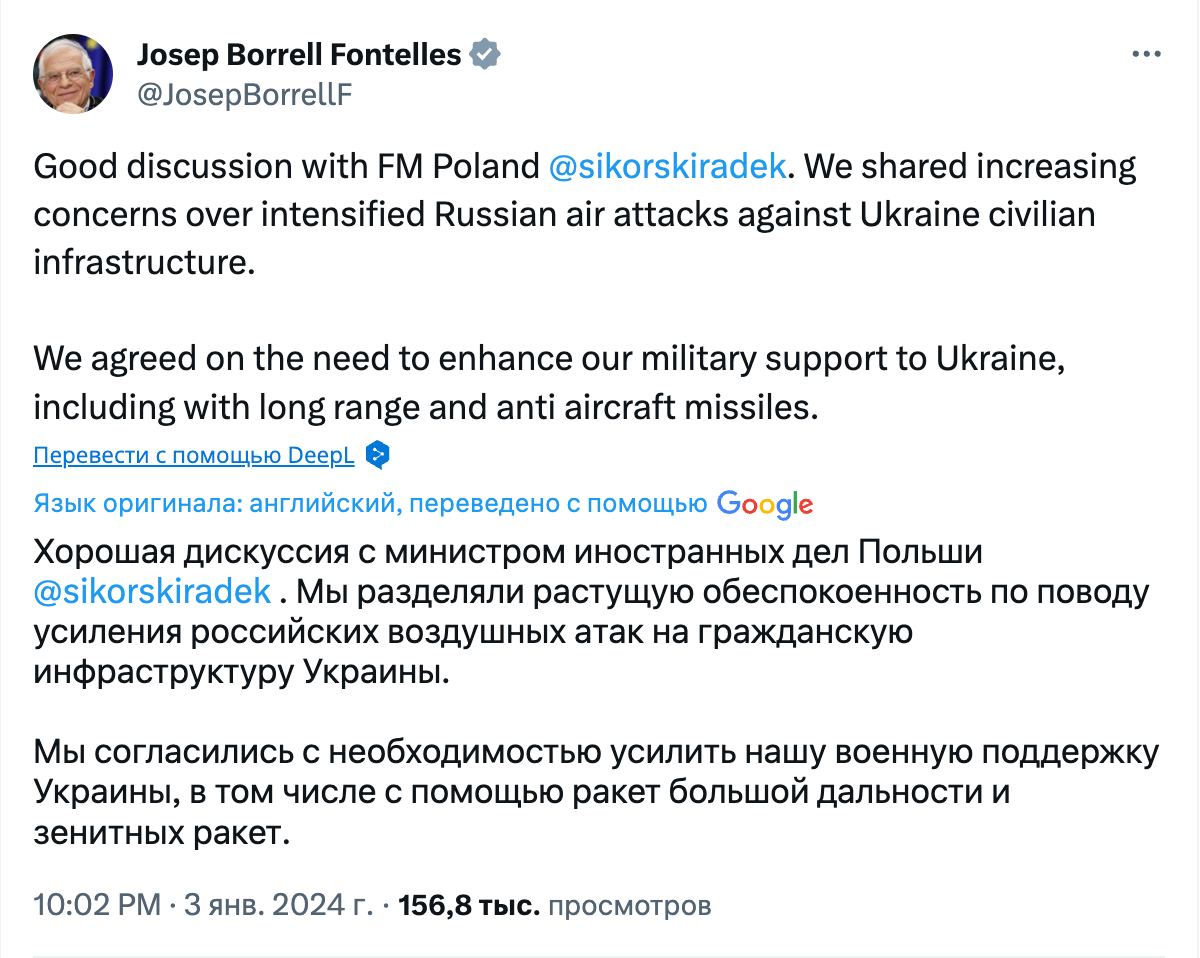Open the @JosepBorrellF handle
This screenshot has height=958, width=1200.
click(244, 94)
